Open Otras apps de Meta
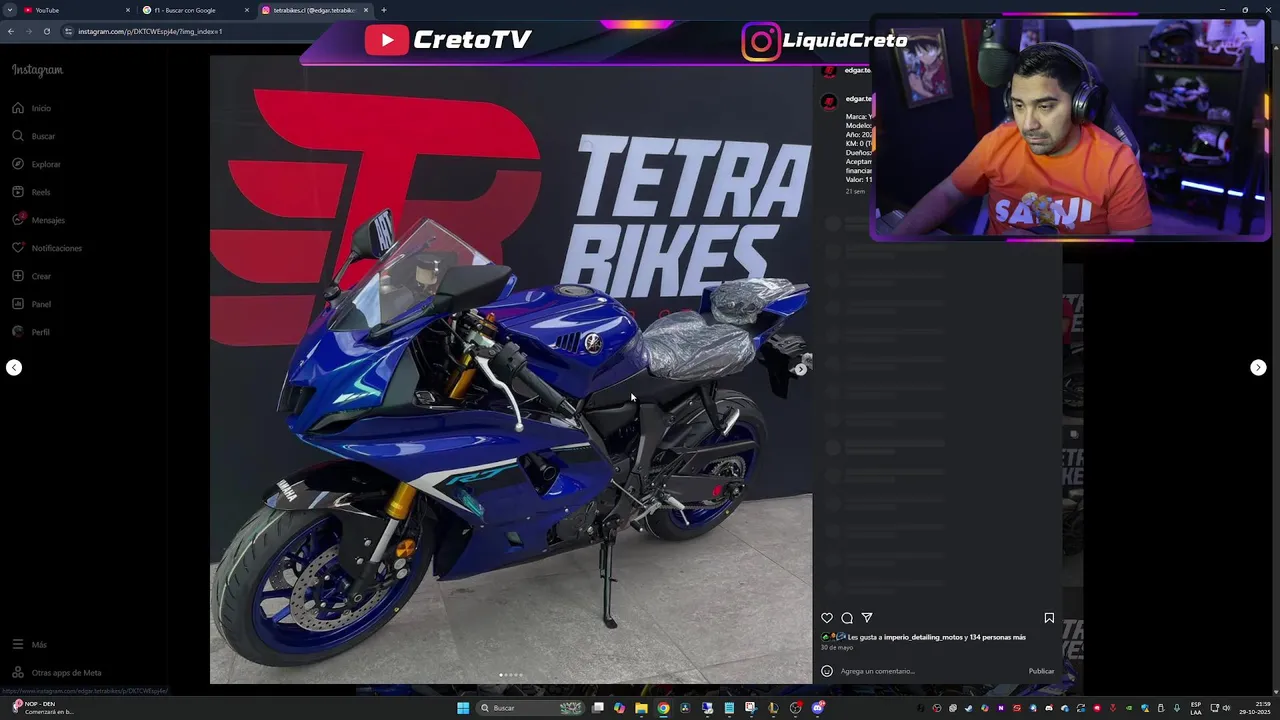Image resolution: width=1280 pixels, height=720 pixels. pyautogui.click(x=56, y=673)
